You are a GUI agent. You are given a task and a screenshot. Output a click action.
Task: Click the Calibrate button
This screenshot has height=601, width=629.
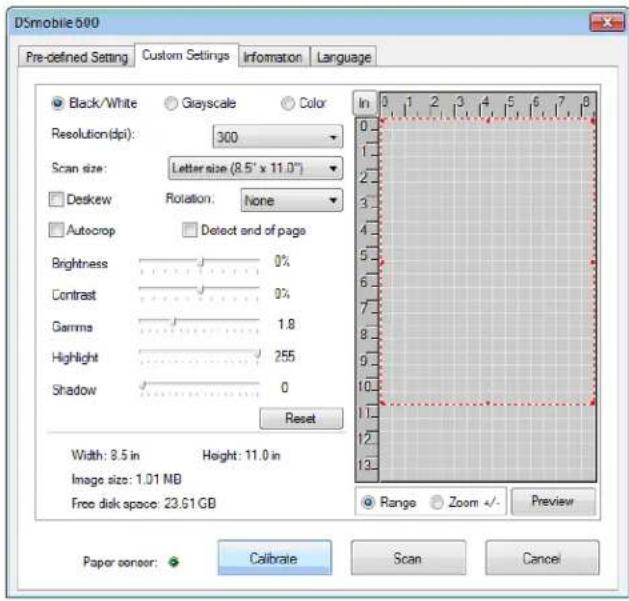(x=274, y=558)
